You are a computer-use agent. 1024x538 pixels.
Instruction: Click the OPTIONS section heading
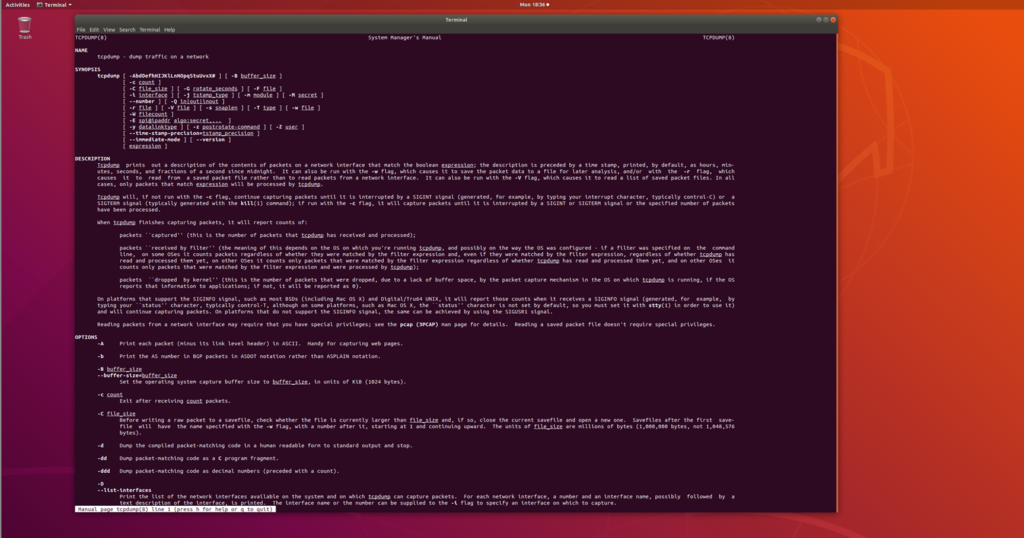pos(86,337)
